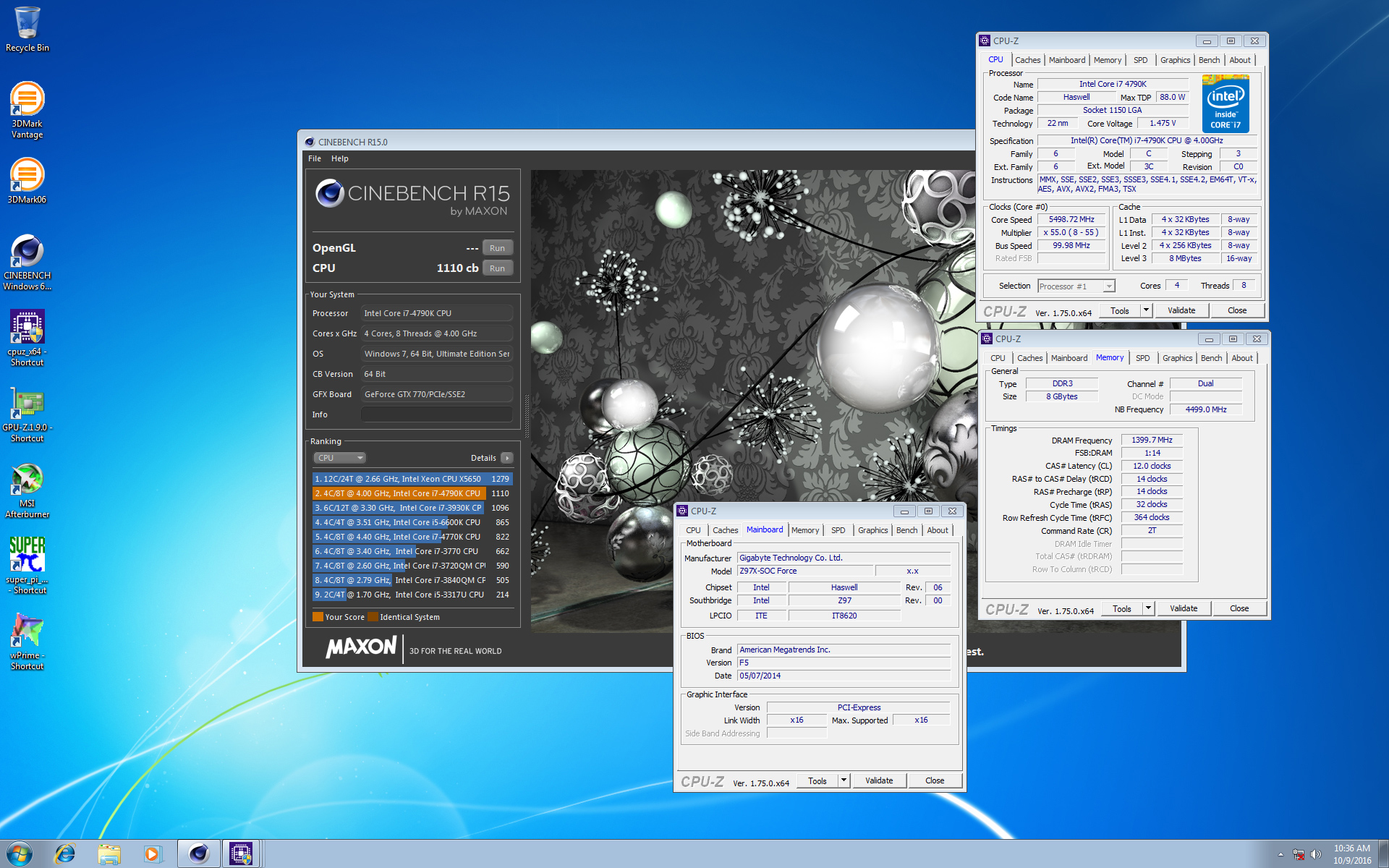Expand Tools arrow in Mainboard CPU-Z window
This screenshot has width=1389, height=868.
(844, 780)
